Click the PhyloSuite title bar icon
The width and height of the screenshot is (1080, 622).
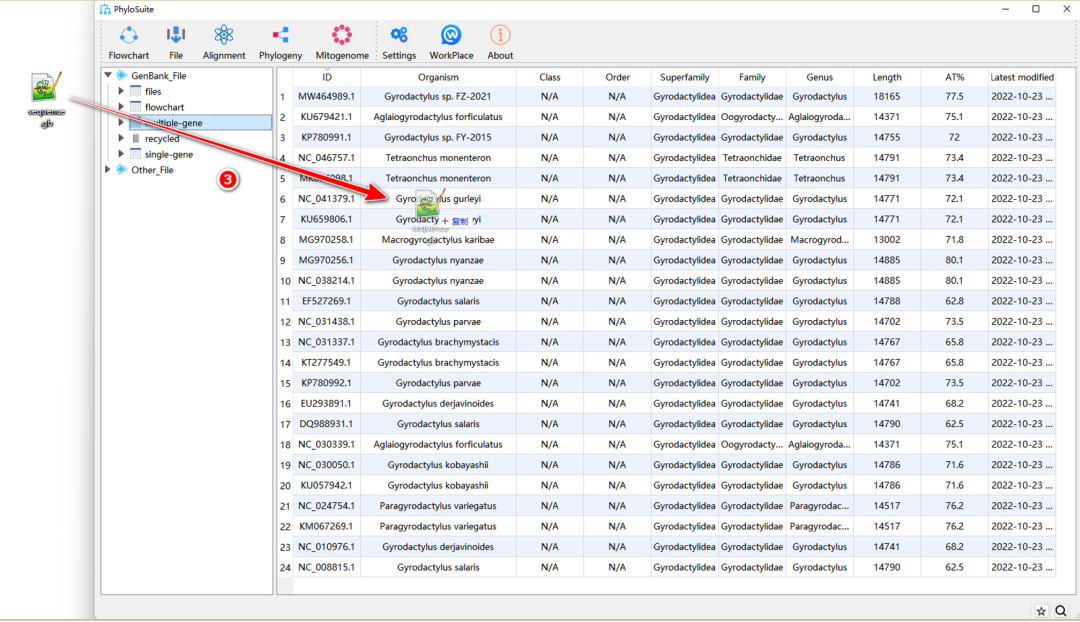(105, 9)
